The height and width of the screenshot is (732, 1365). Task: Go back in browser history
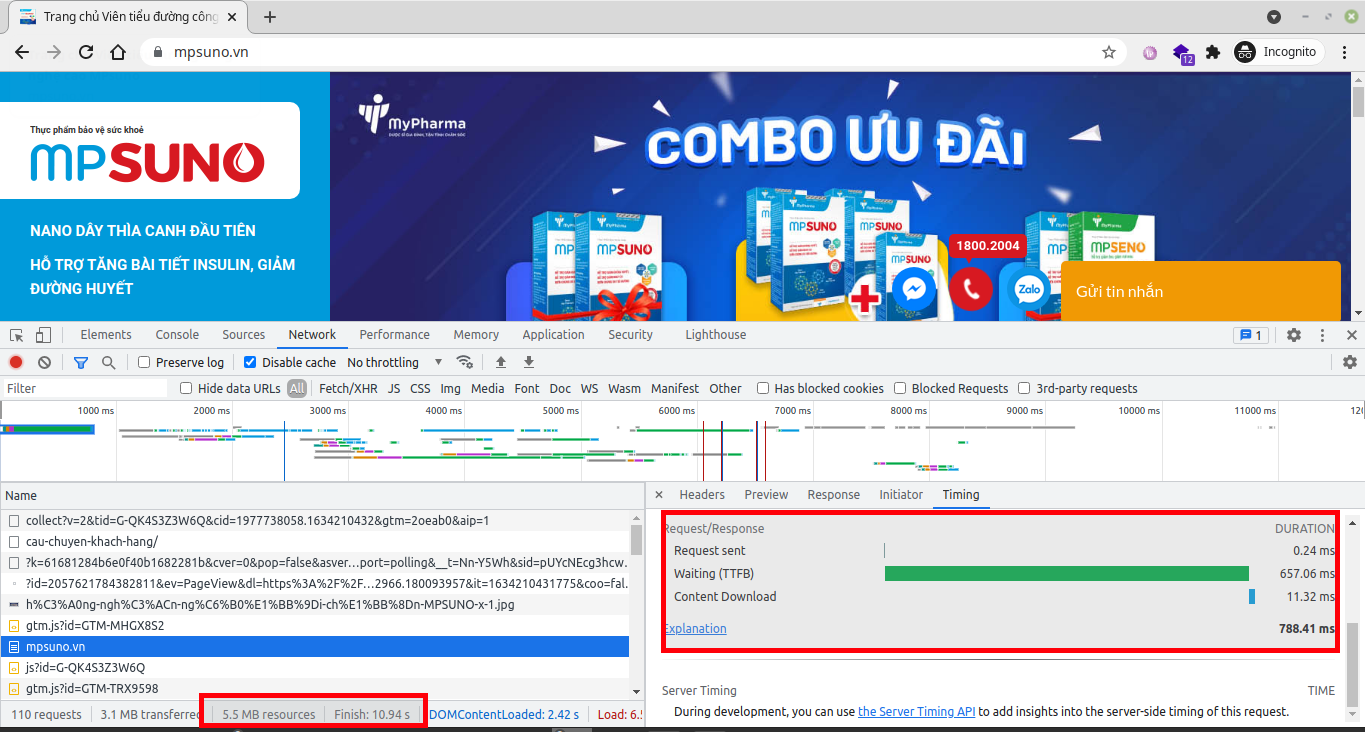click(x=22, y=52)
